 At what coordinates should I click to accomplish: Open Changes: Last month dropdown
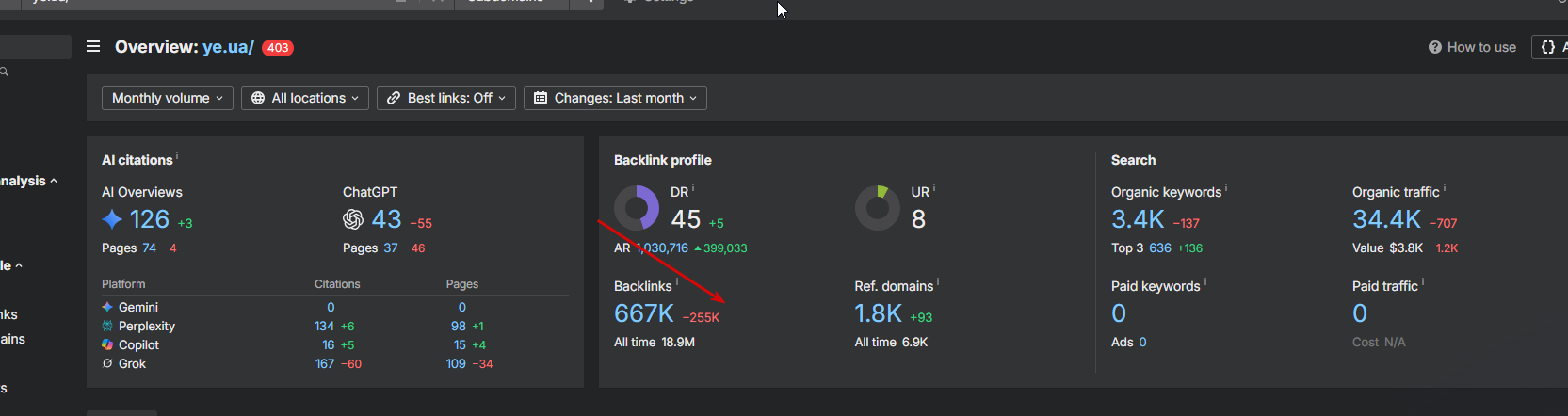click(615, 98)
